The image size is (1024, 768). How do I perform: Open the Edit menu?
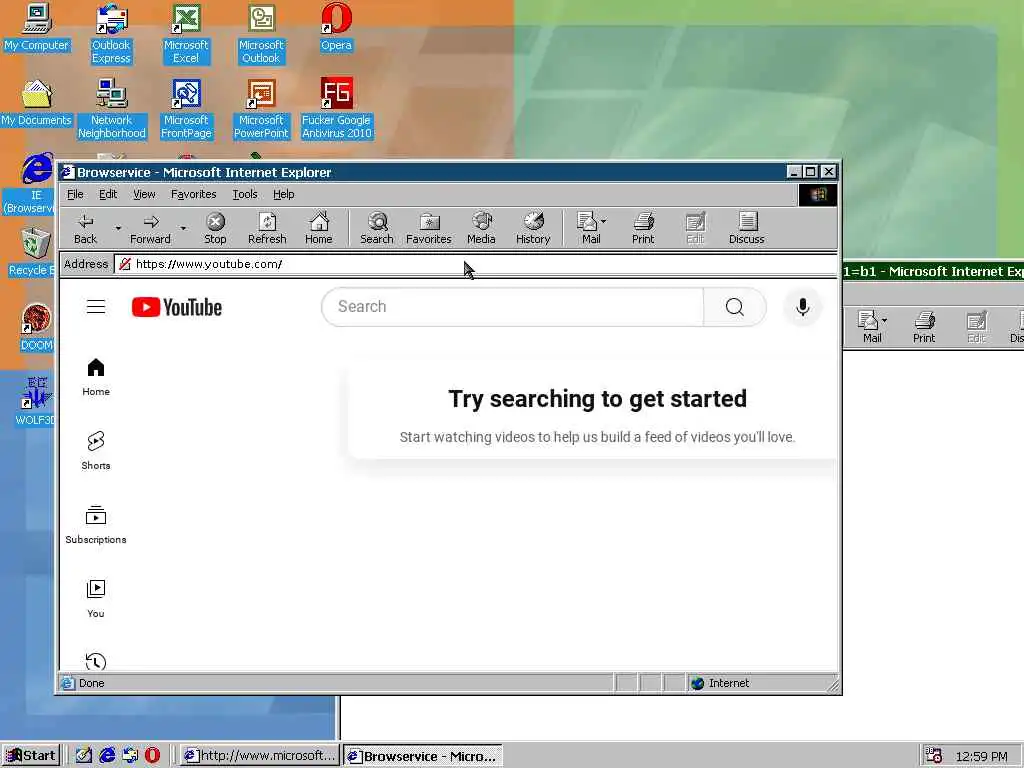(108, 194)
